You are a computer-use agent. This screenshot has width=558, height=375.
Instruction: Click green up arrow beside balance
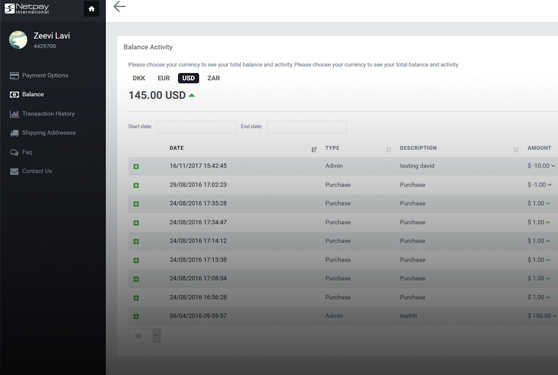tap(191, 95)
